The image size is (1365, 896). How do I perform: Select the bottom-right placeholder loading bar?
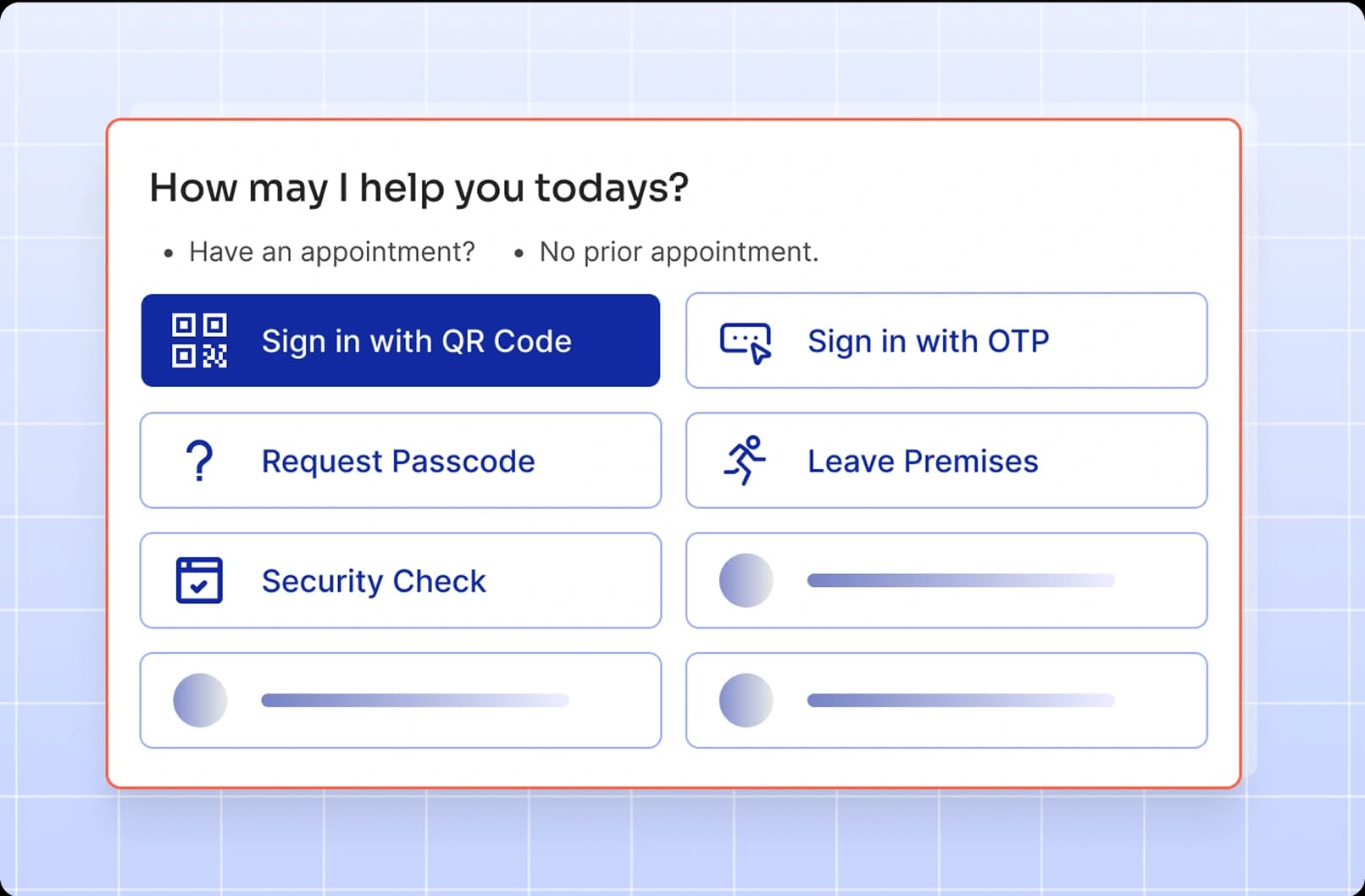tap(961, 700)
